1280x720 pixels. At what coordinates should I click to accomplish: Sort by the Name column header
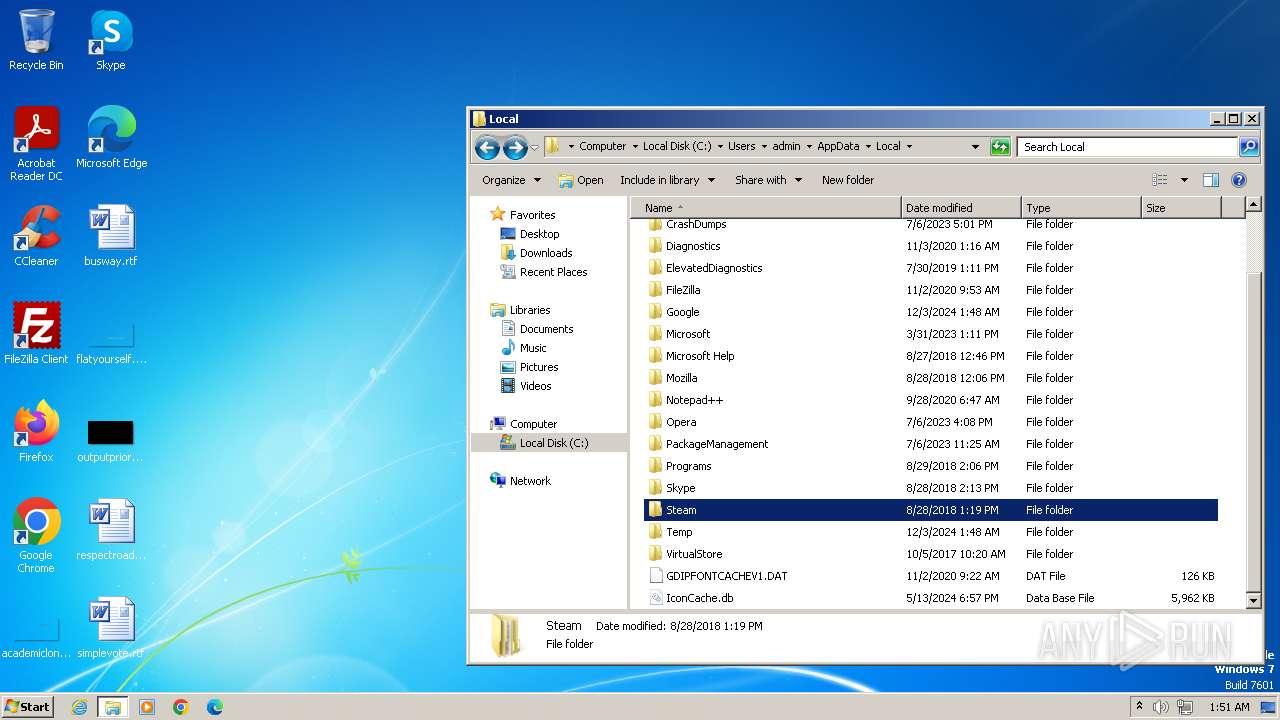coord(766,208)
